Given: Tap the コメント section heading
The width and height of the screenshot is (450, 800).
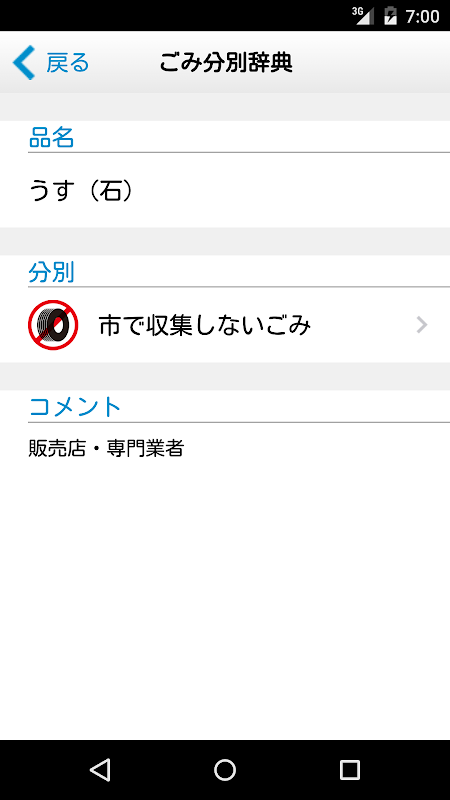Looking at the screenshot, I should coord(75,407).
